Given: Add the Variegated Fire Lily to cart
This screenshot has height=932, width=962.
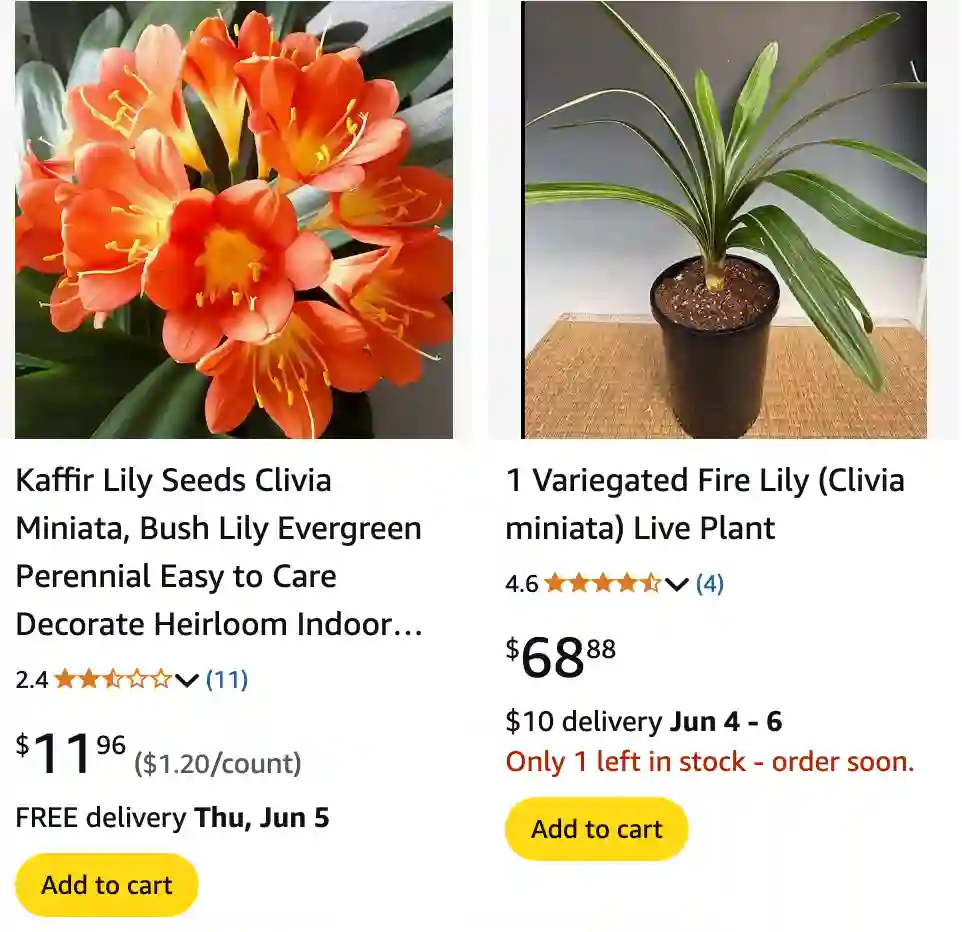Looking at the screenshot, I should coord(596,829).
